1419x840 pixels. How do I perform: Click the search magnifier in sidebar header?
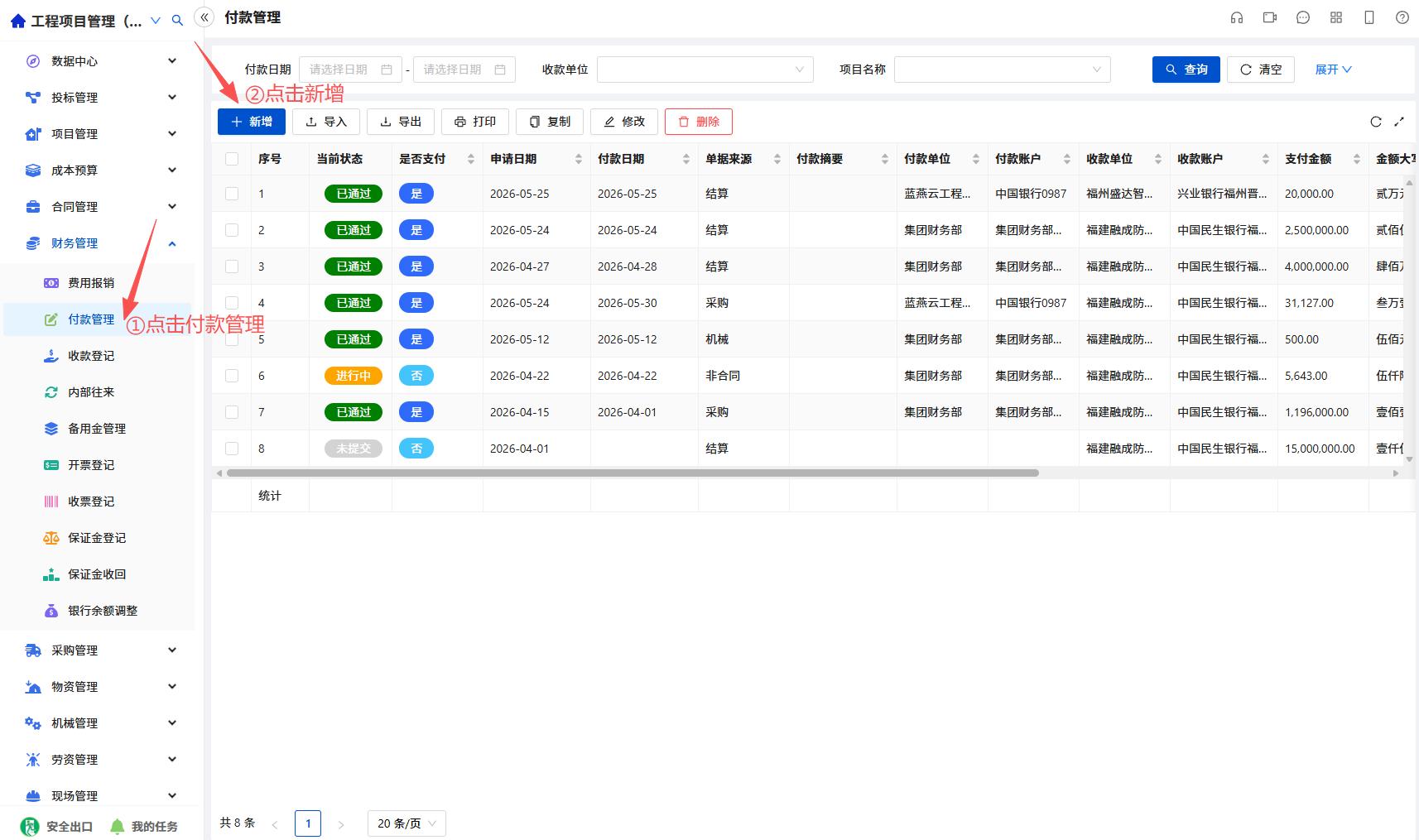177,20
